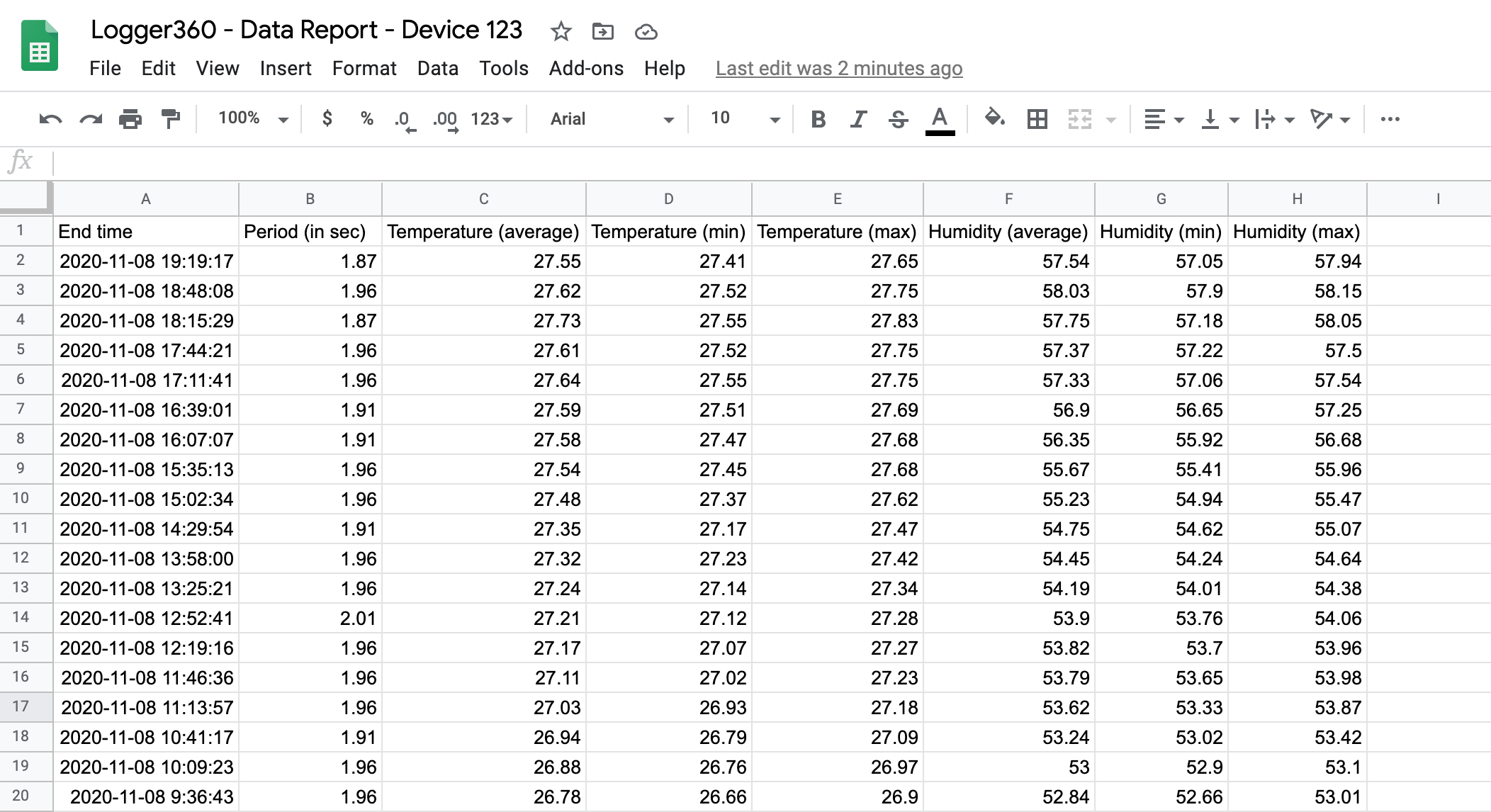Open the Add-ons menu
The width and height of the screenshot is (1491, 812).
(x=586, y=68)
